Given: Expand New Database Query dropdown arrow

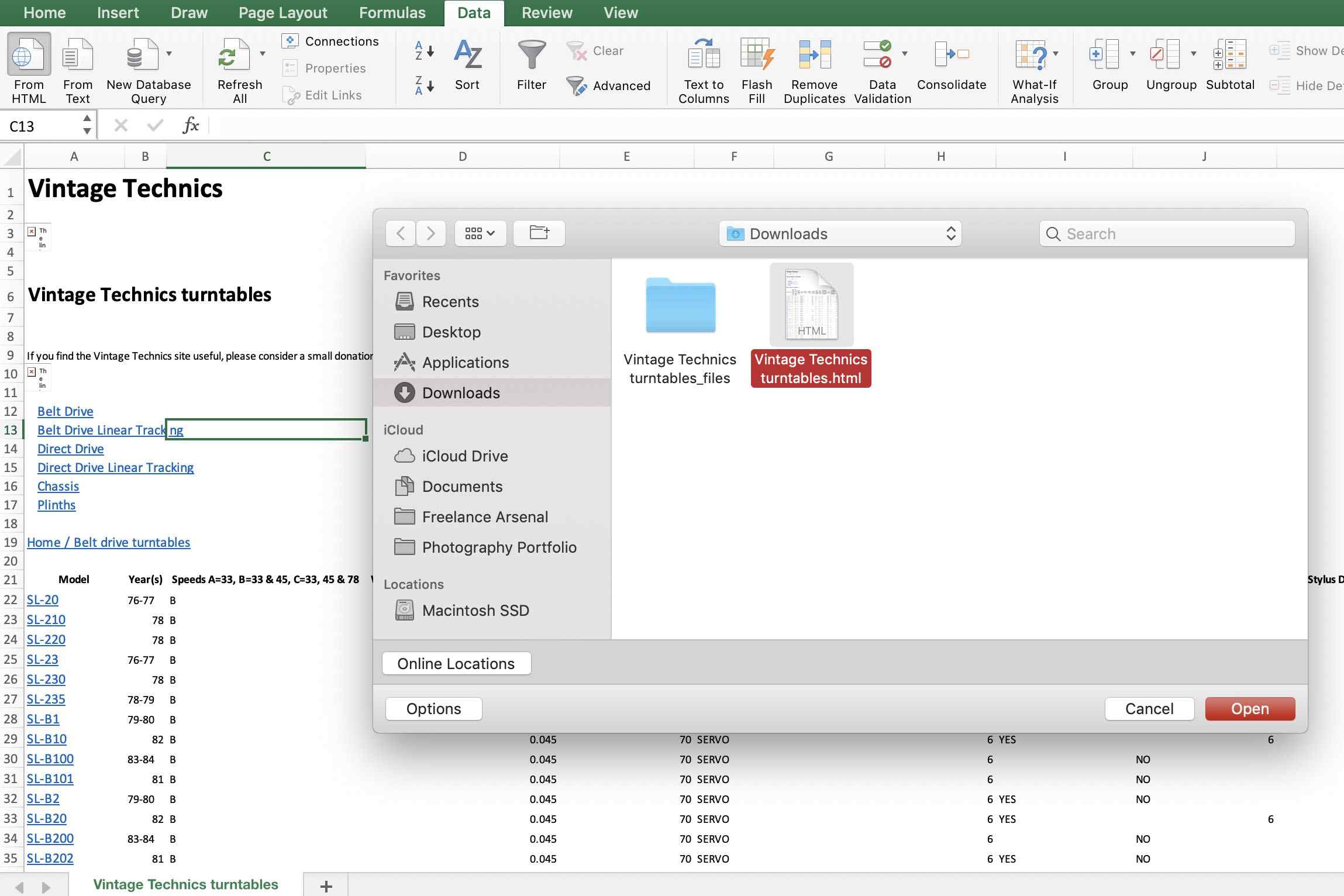Looking at the screenshot, I should [169, 54].
